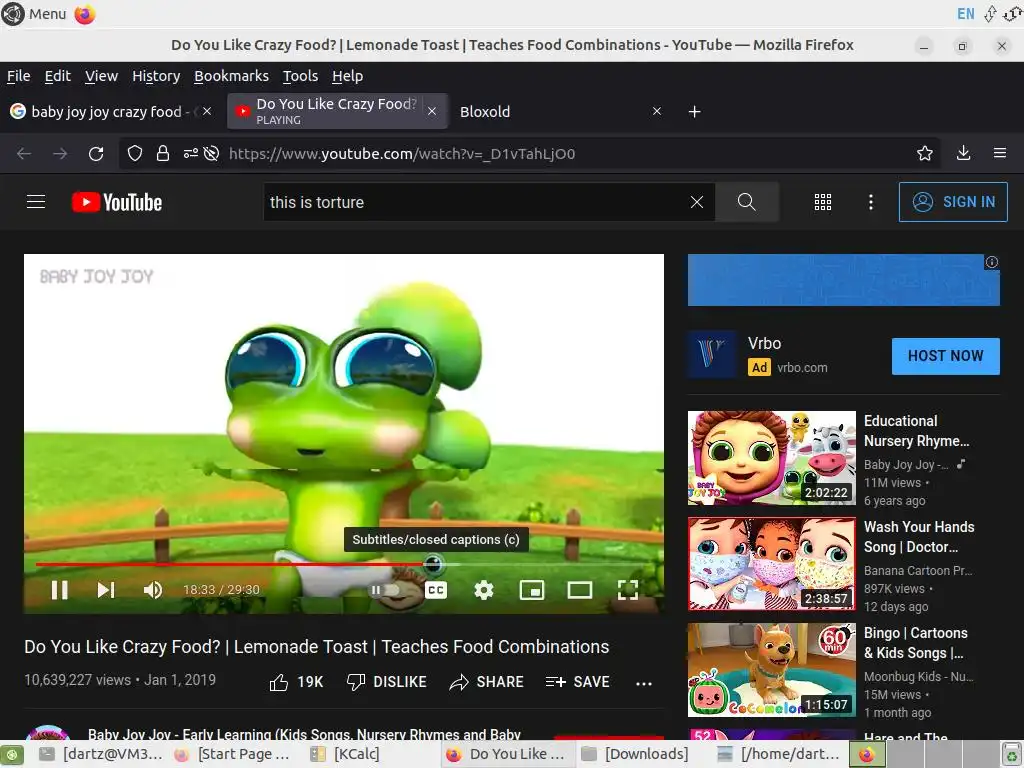Open the YouTube apps grid

click(x=823, y=202)
